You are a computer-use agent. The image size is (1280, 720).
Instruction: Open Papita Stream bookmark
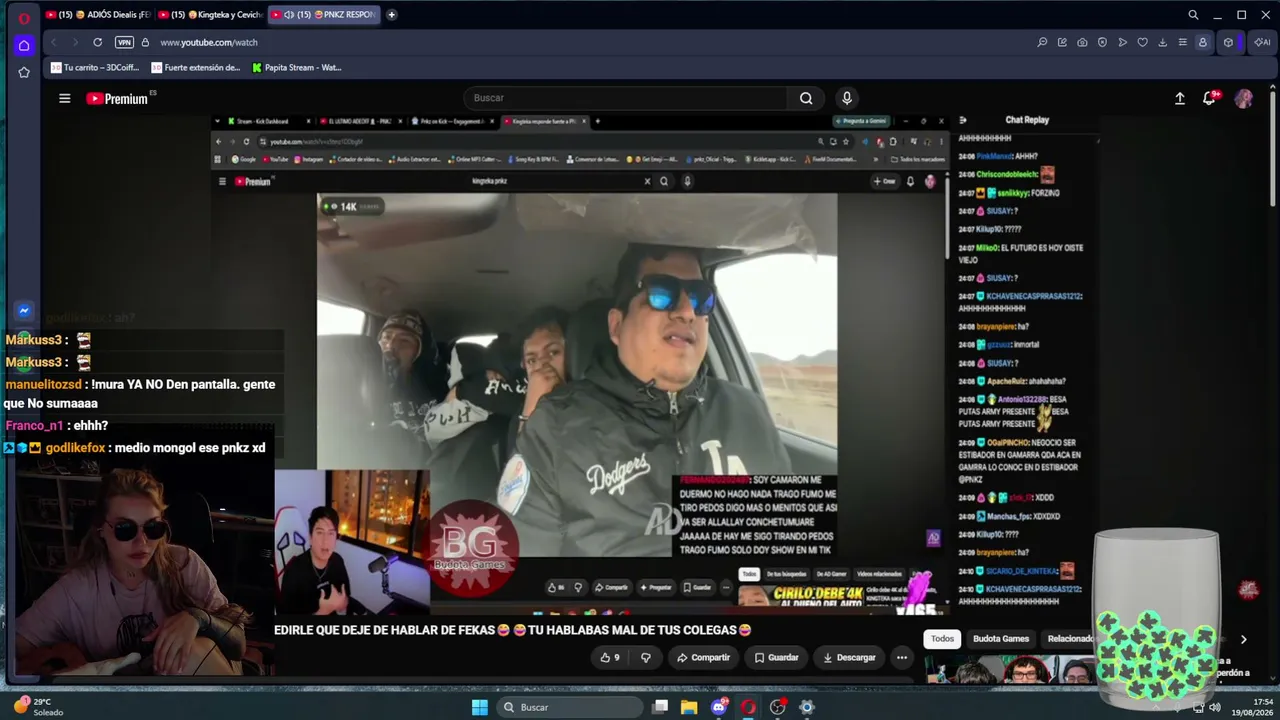[x=297, y=68]
